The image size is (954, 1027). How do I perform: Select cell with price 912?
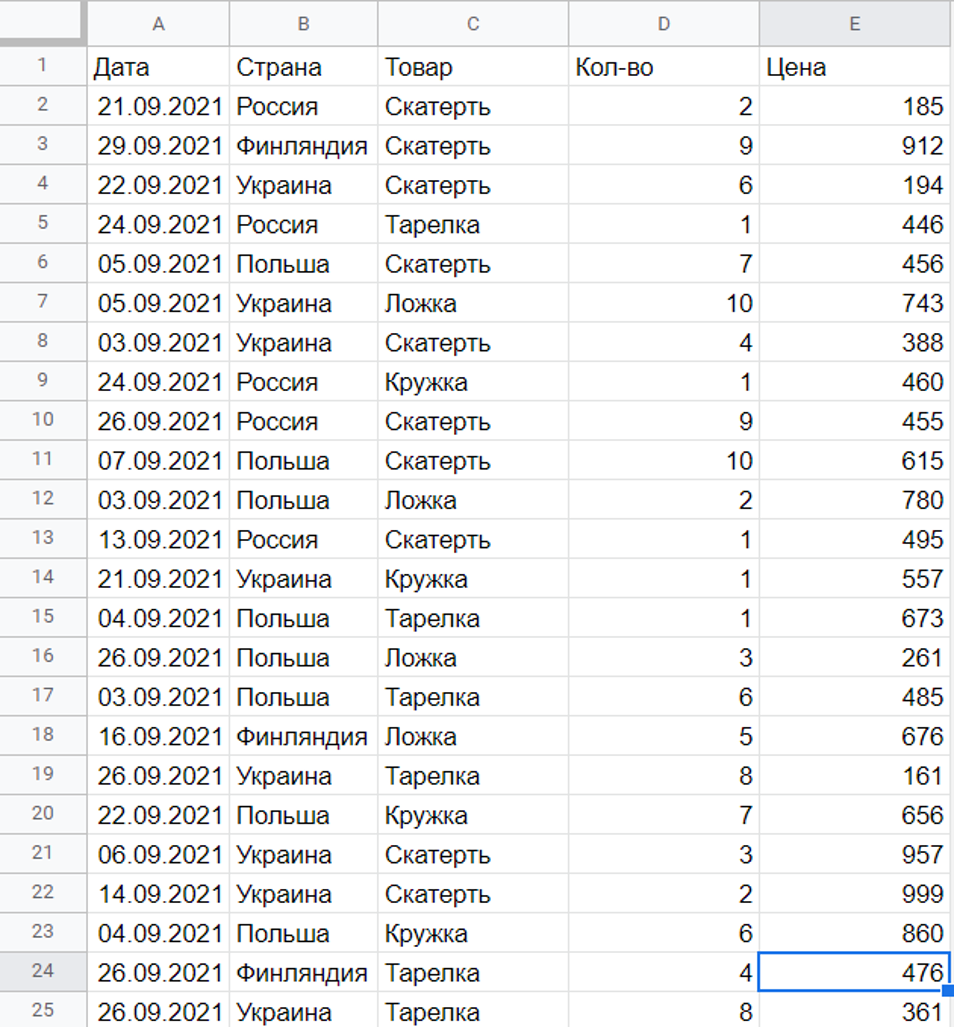pyautogui.click(x=854, y=145)
